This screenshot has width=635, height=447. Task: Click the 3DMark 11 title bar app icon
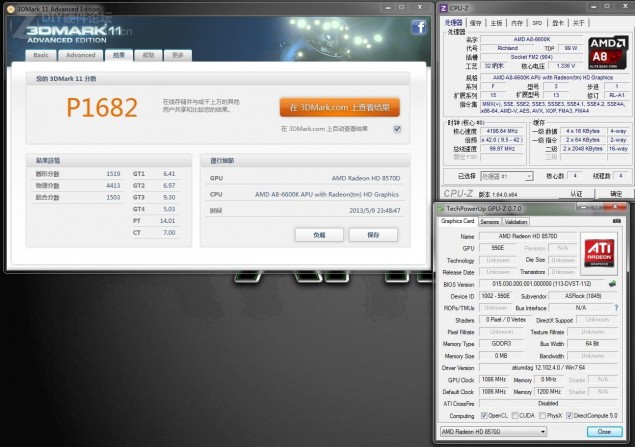[x=11, y=9]
